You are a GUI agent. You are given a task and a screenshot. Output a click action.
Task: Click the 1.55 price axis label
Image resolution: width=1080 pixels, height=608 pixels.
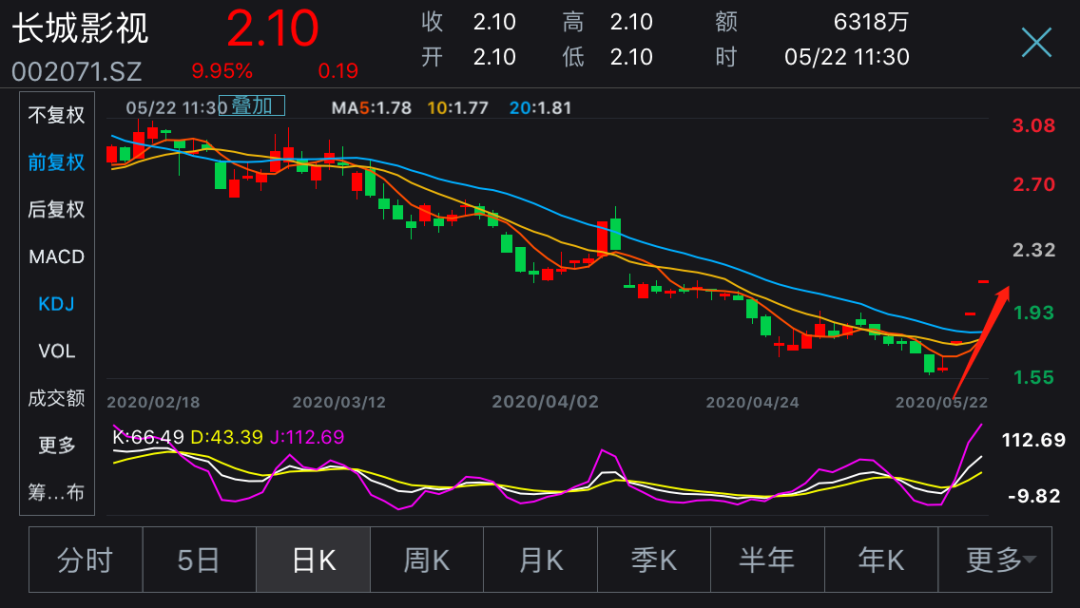(x=1033, y=377)
